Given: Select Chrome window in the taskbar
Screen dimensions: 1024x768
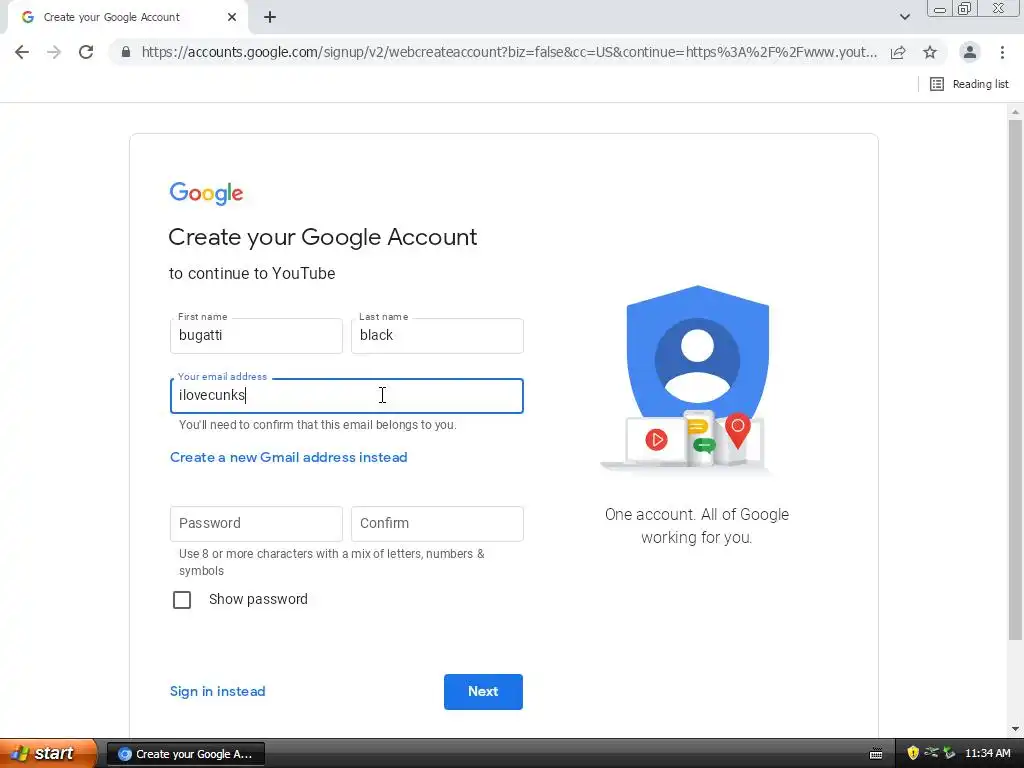Looking at the screenshot, I should pos(185,754).
